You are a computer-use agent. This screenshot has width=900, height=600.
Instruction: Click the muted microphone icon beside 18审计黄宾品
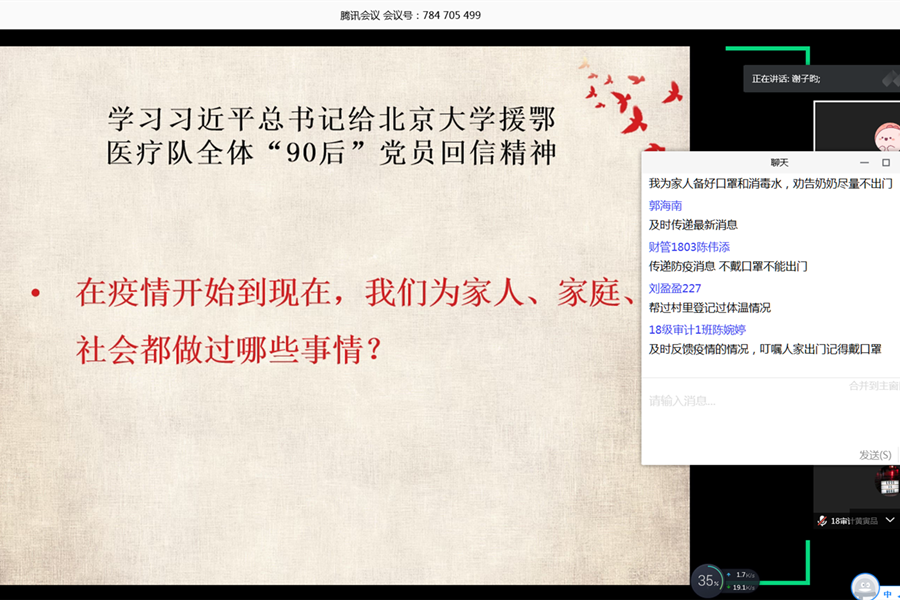(x=822, y=519)
